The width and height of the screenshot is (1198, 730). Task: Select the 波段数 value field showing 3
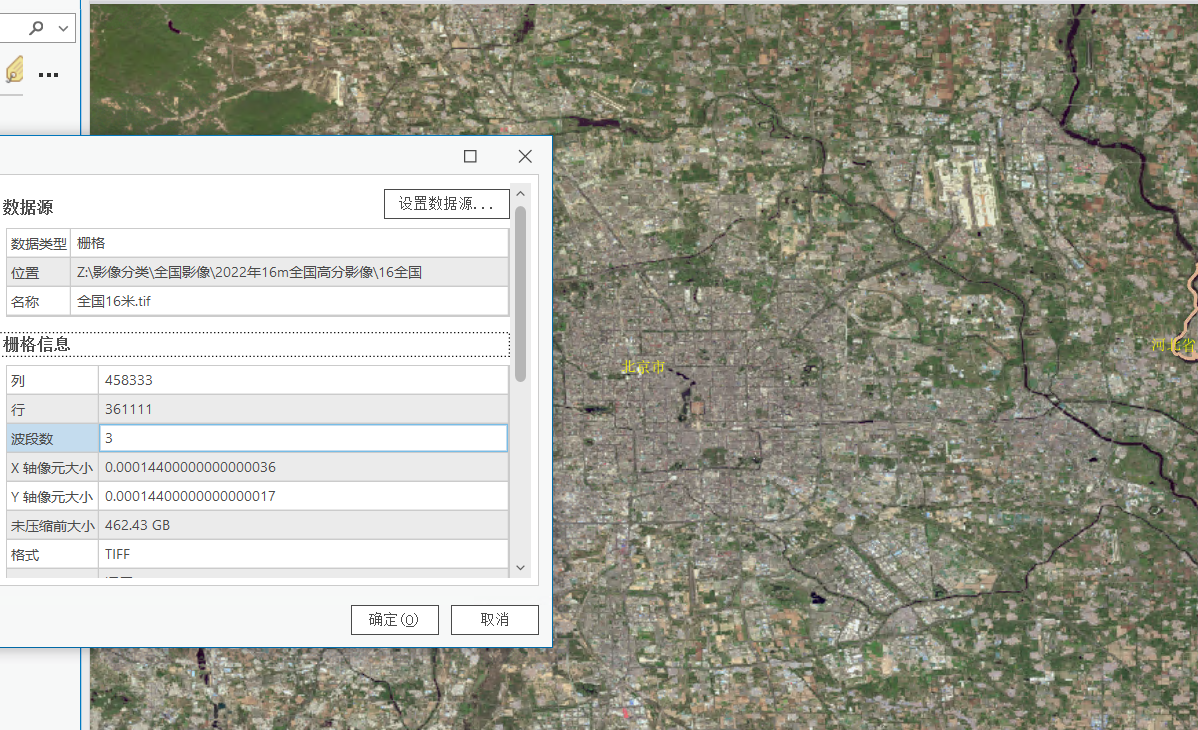pos(303,438)
